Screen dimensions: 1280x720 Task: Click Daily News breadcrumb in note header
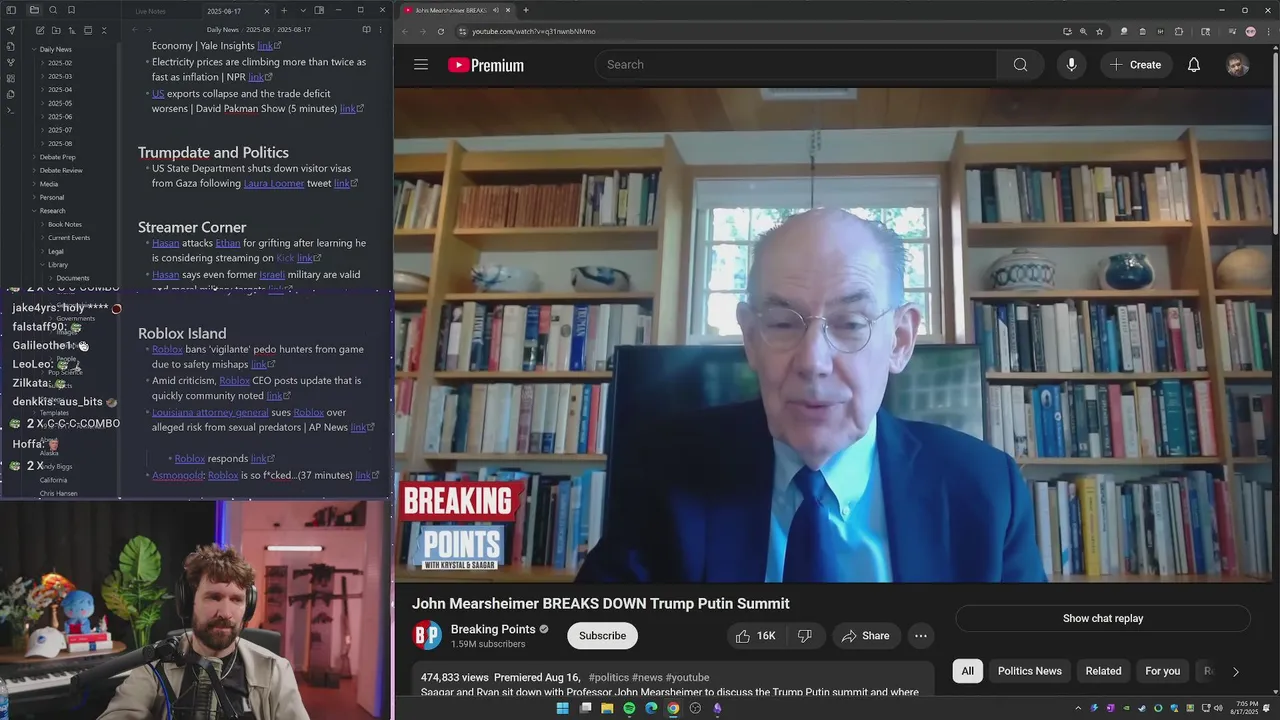tap(222, 30)
